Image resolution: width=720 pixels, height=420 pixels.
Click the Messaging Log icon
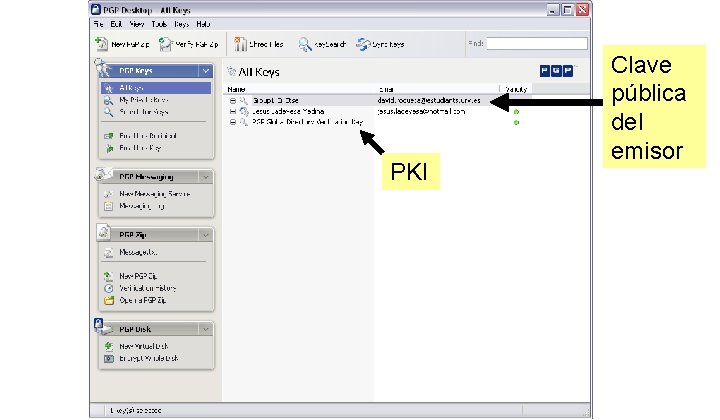108,207
